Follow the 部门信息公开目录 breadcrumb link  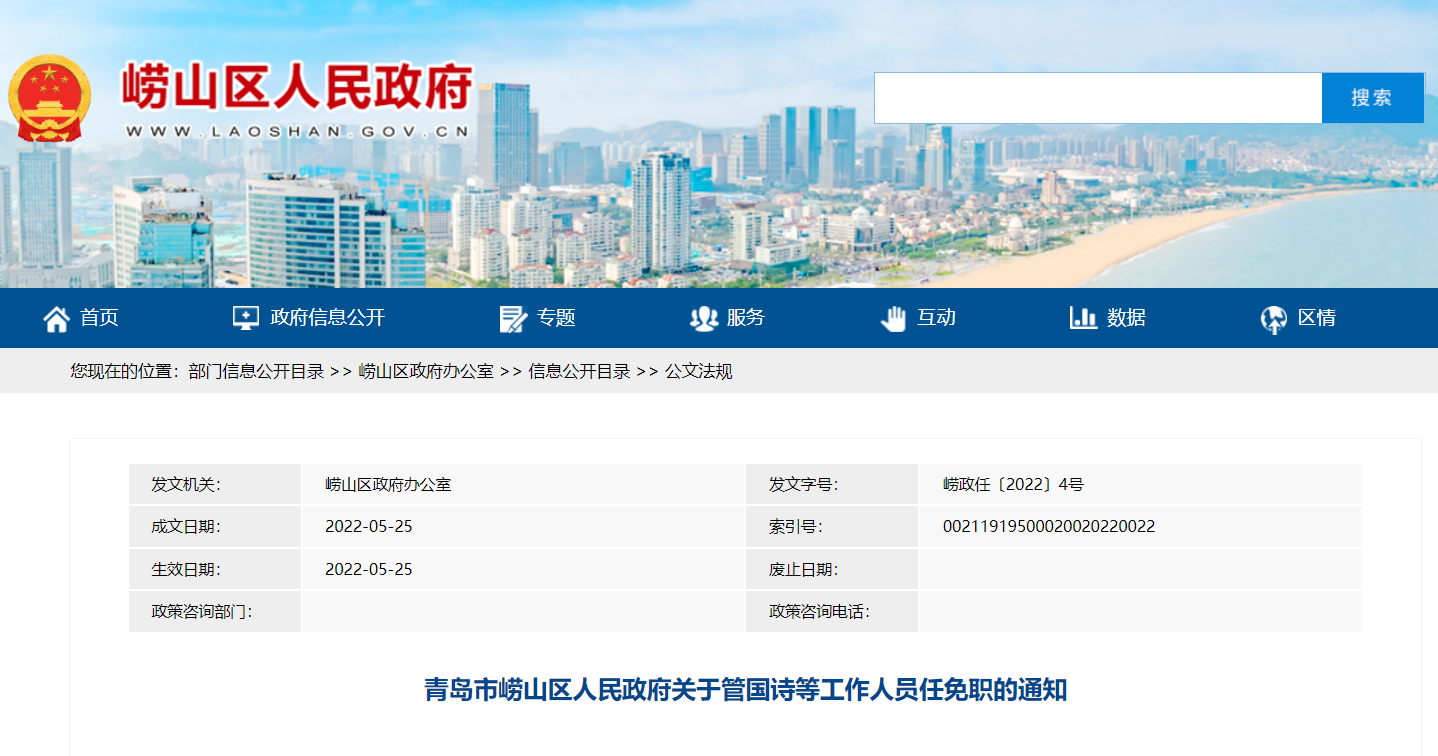tap(256, 371)
